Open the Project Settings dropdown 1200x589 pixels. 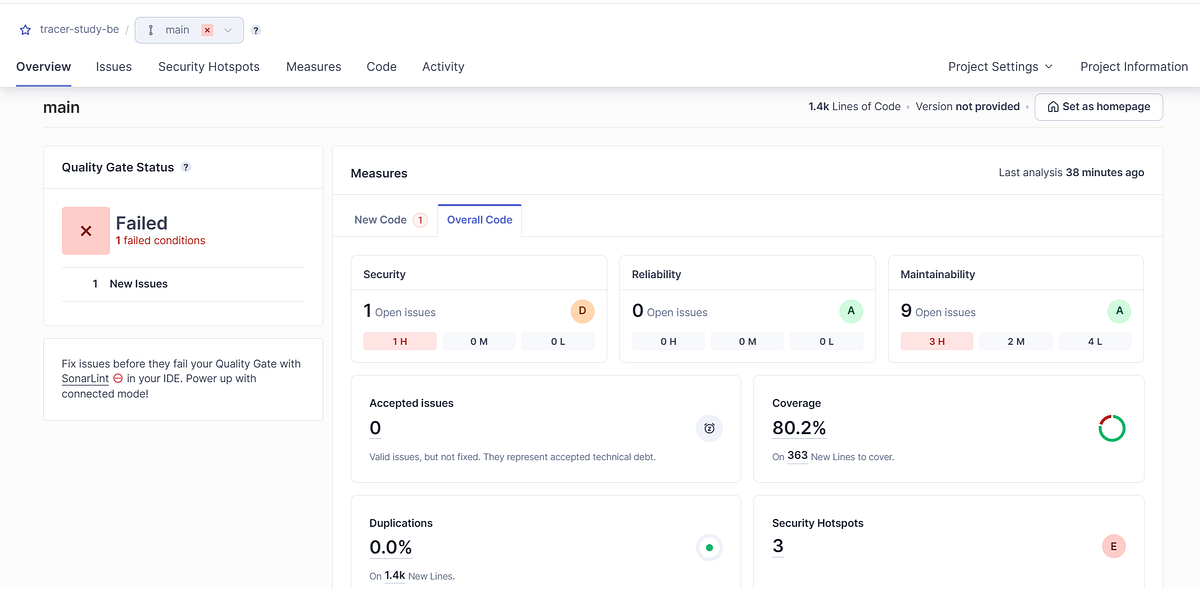click(999, 66)
